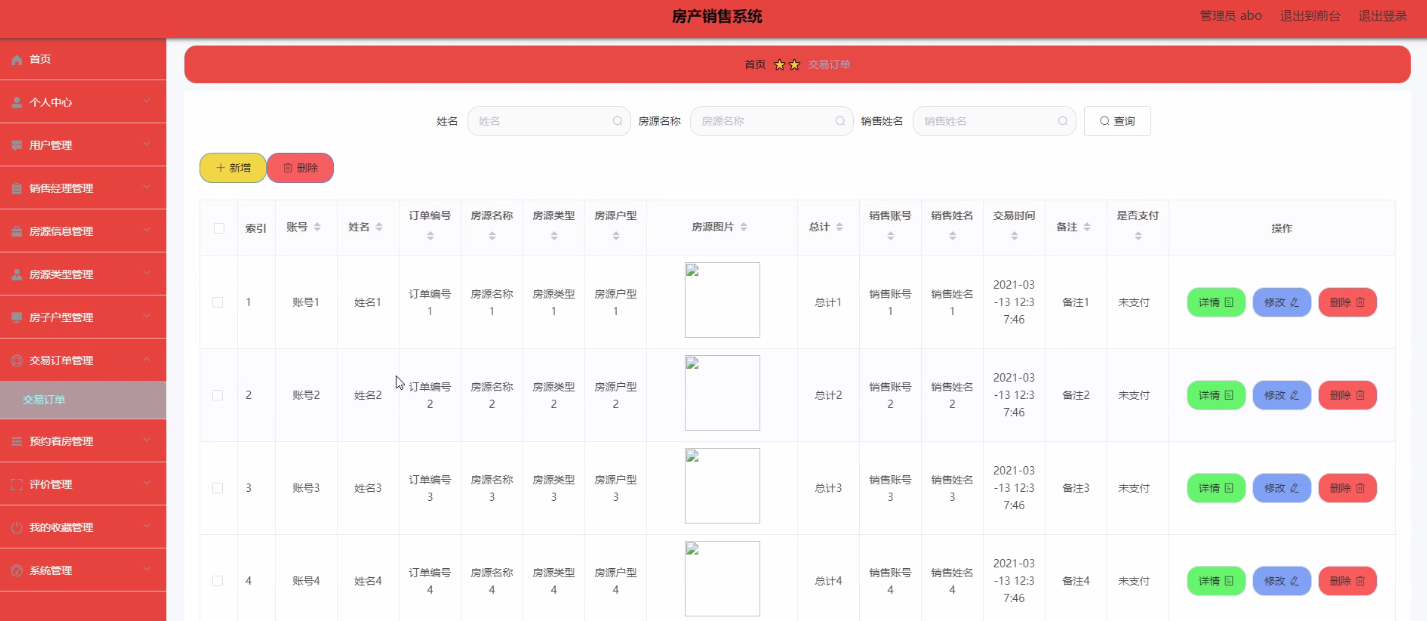Click the icon beside 交易订单管理

tap(16, 361)
